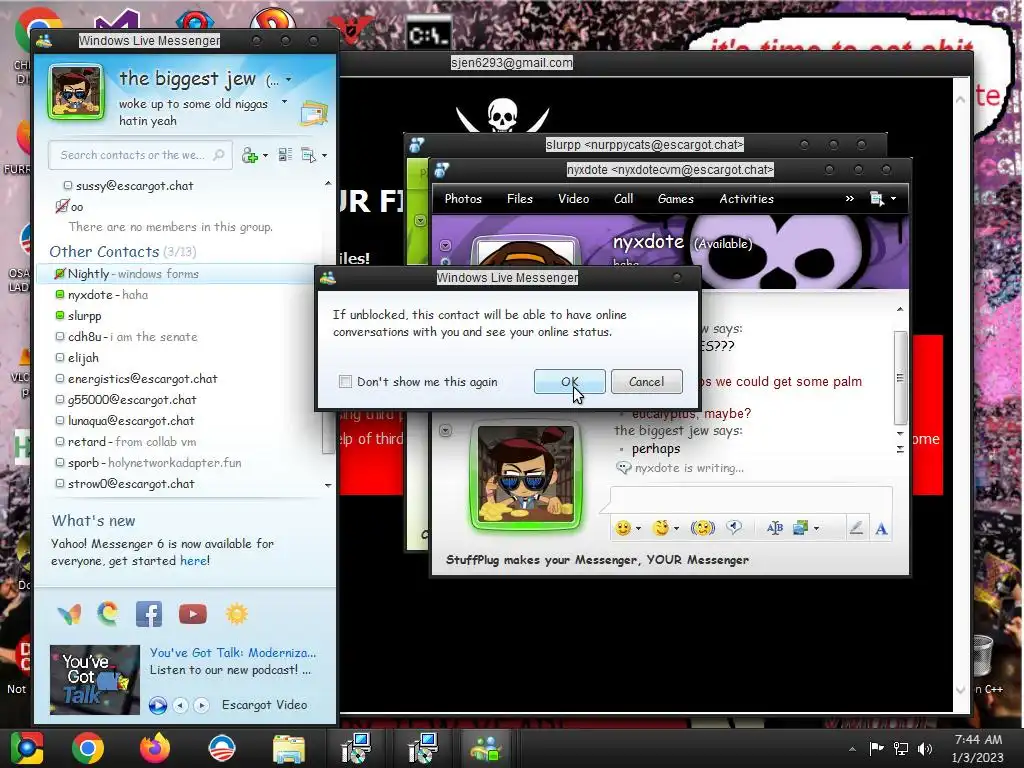
Task: Select sporb contact in the list
Action: (176, 462)
